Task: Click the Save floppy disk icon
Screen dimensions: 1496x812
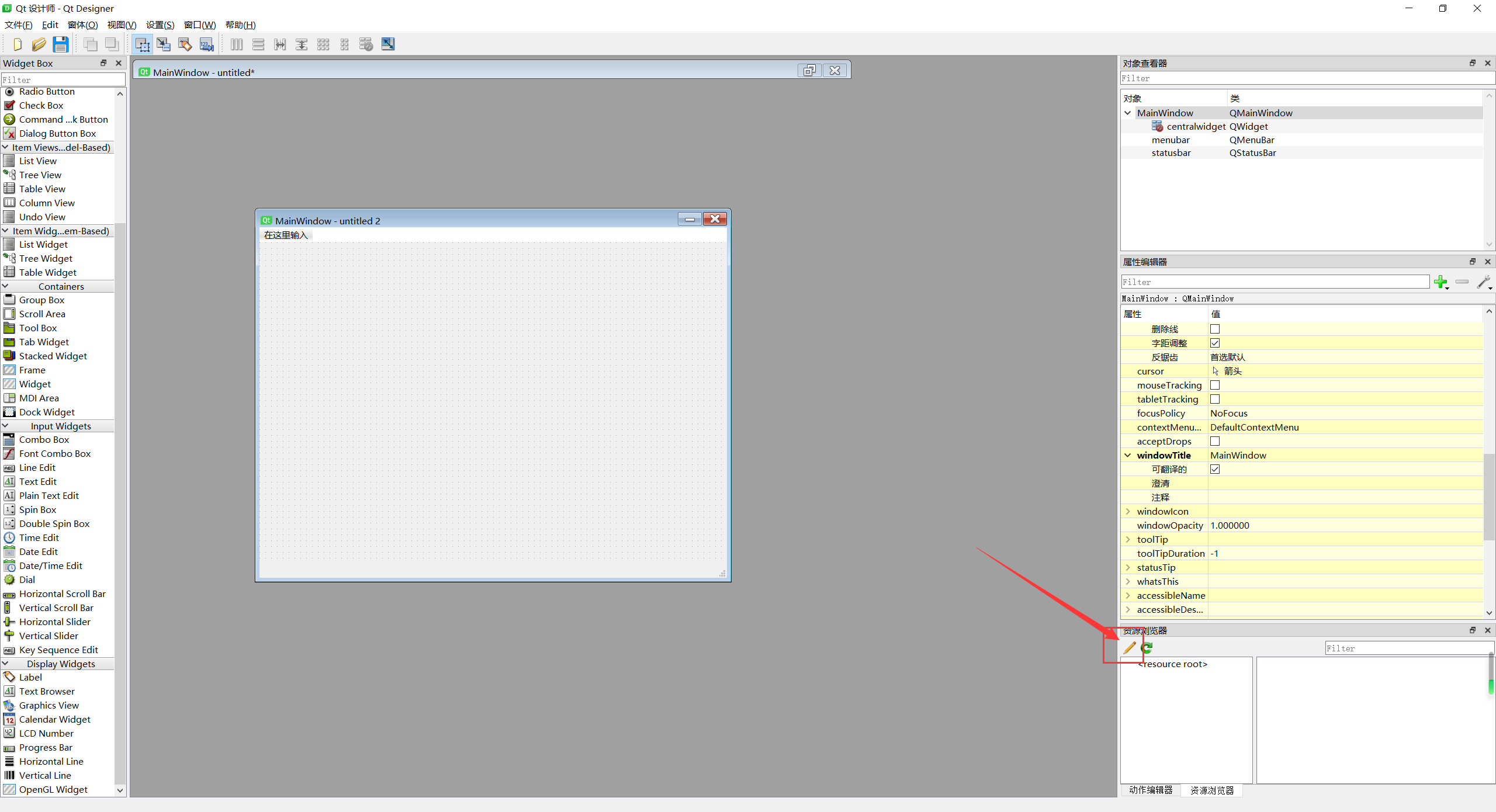Action: 60,44
